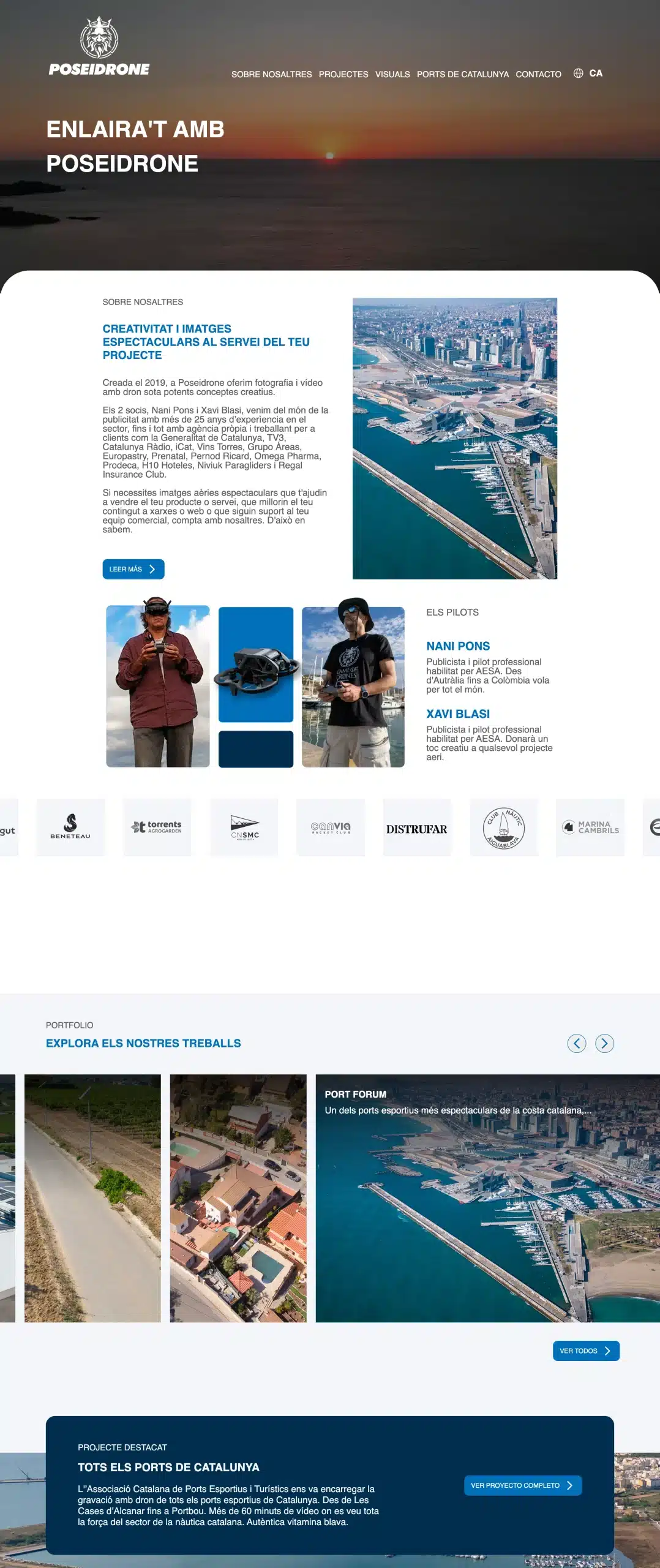Click the Poseidrone logo in header
This screenshot has height=1568, width=660.
click(99, 47)
